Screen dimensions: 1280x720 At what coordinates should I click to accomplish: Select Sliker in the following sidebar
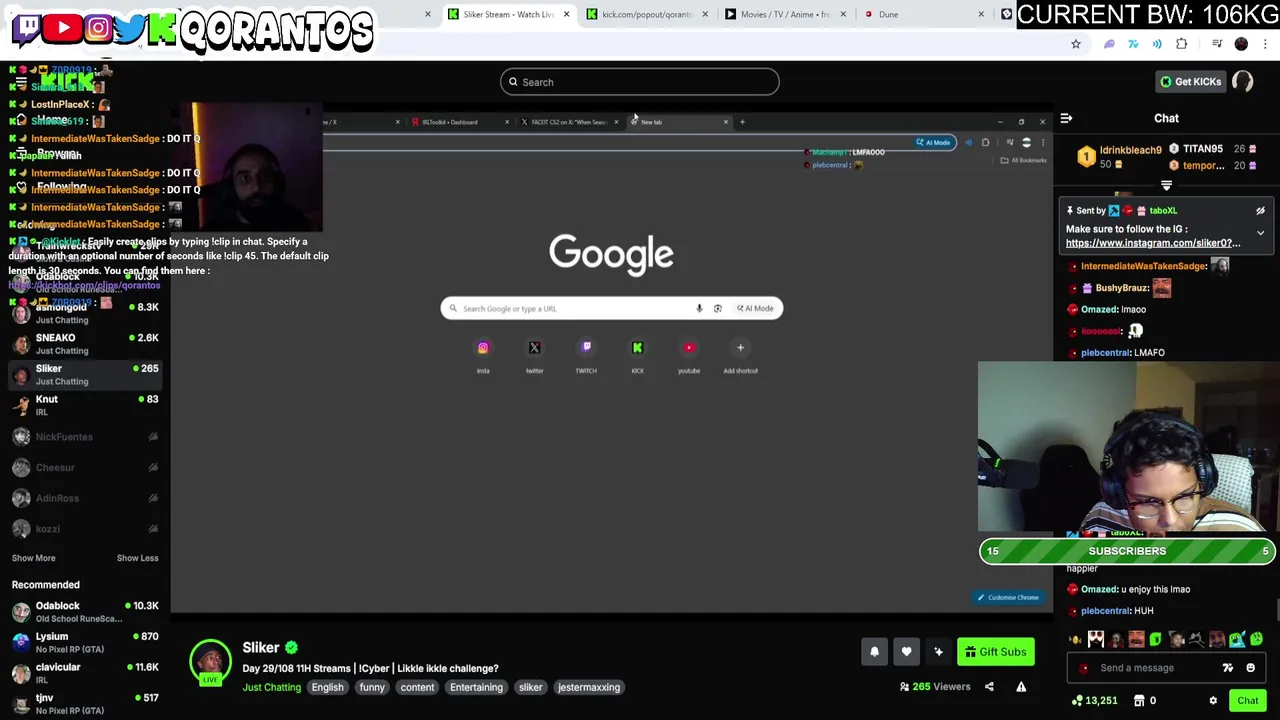(85, 375)
